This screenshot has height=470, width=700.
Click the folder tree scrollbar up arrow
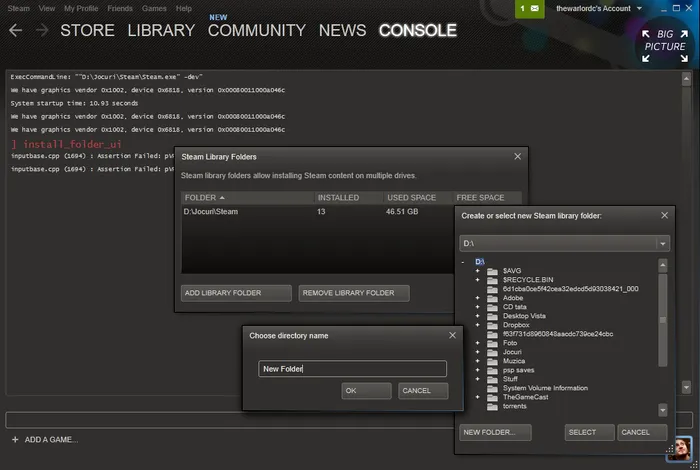(663, 266)
